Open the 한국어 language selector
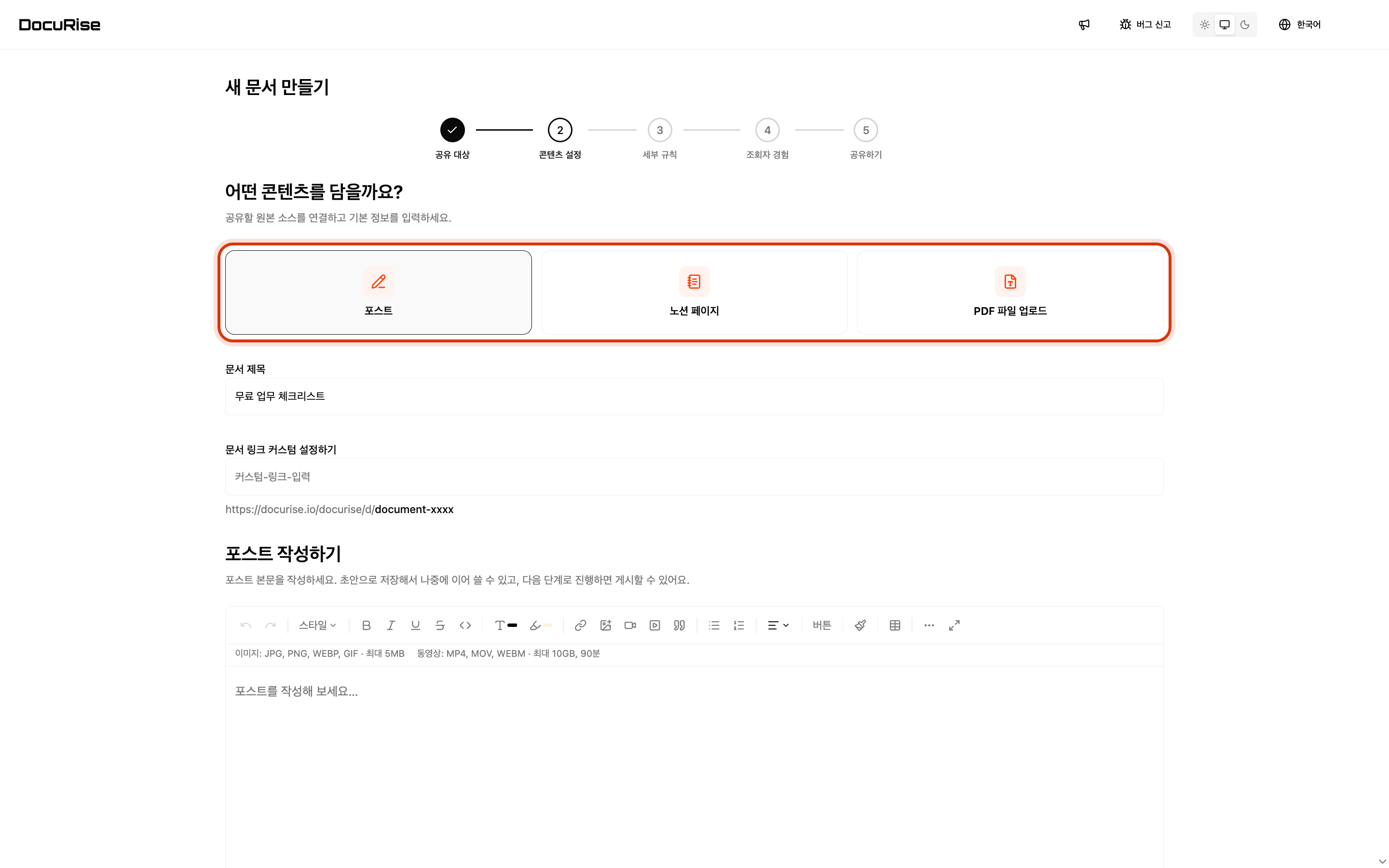This screenshot has height=868, width=1389. (1300, 25)
